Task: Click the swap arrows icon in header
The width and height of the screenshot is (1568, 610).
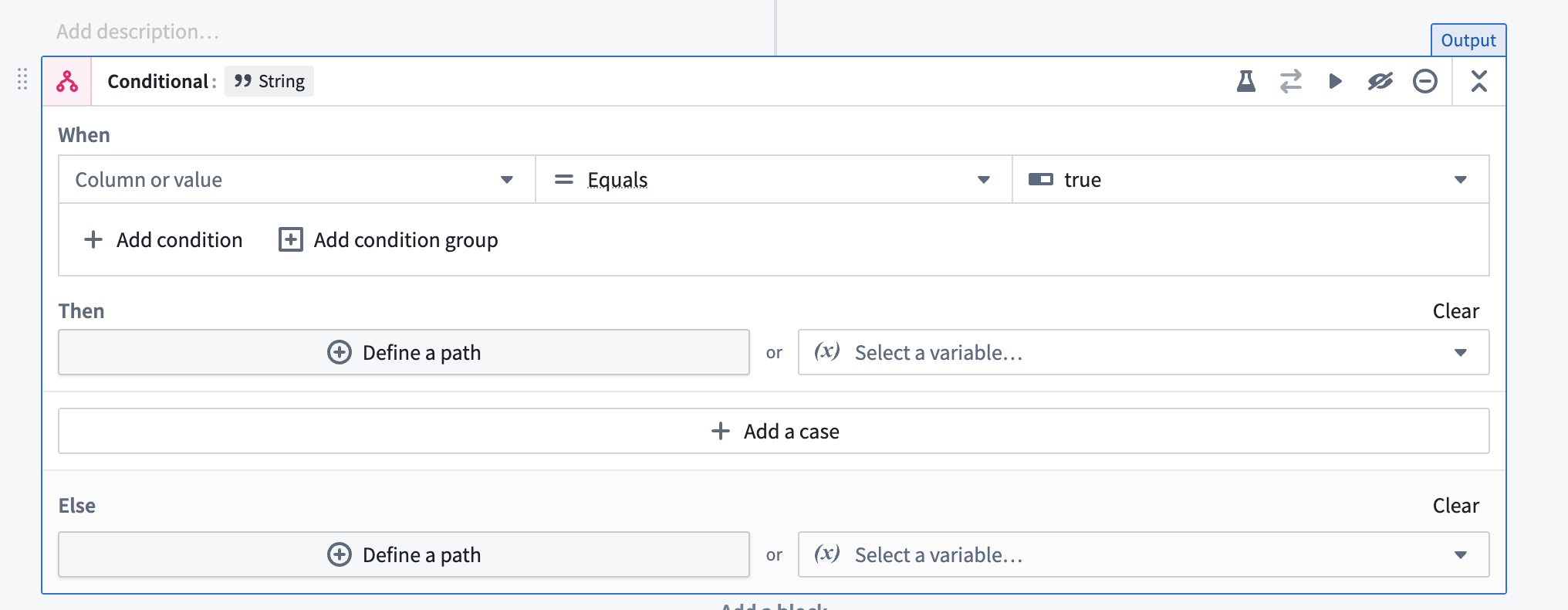Action: click(x=1290, y=81)
